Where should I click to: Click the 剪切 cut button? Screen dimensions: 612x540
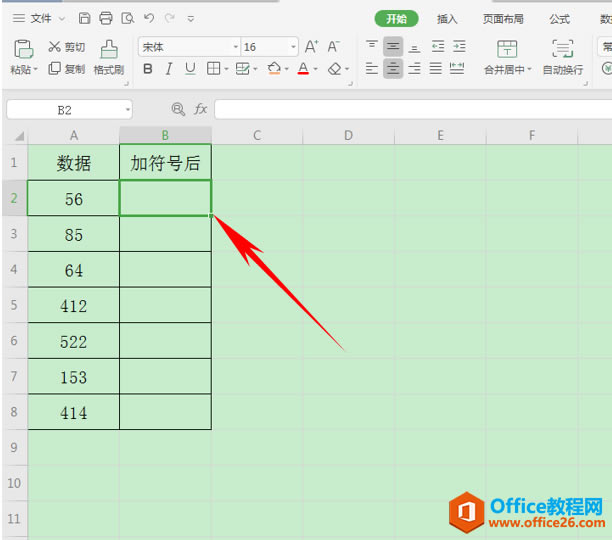67,47
